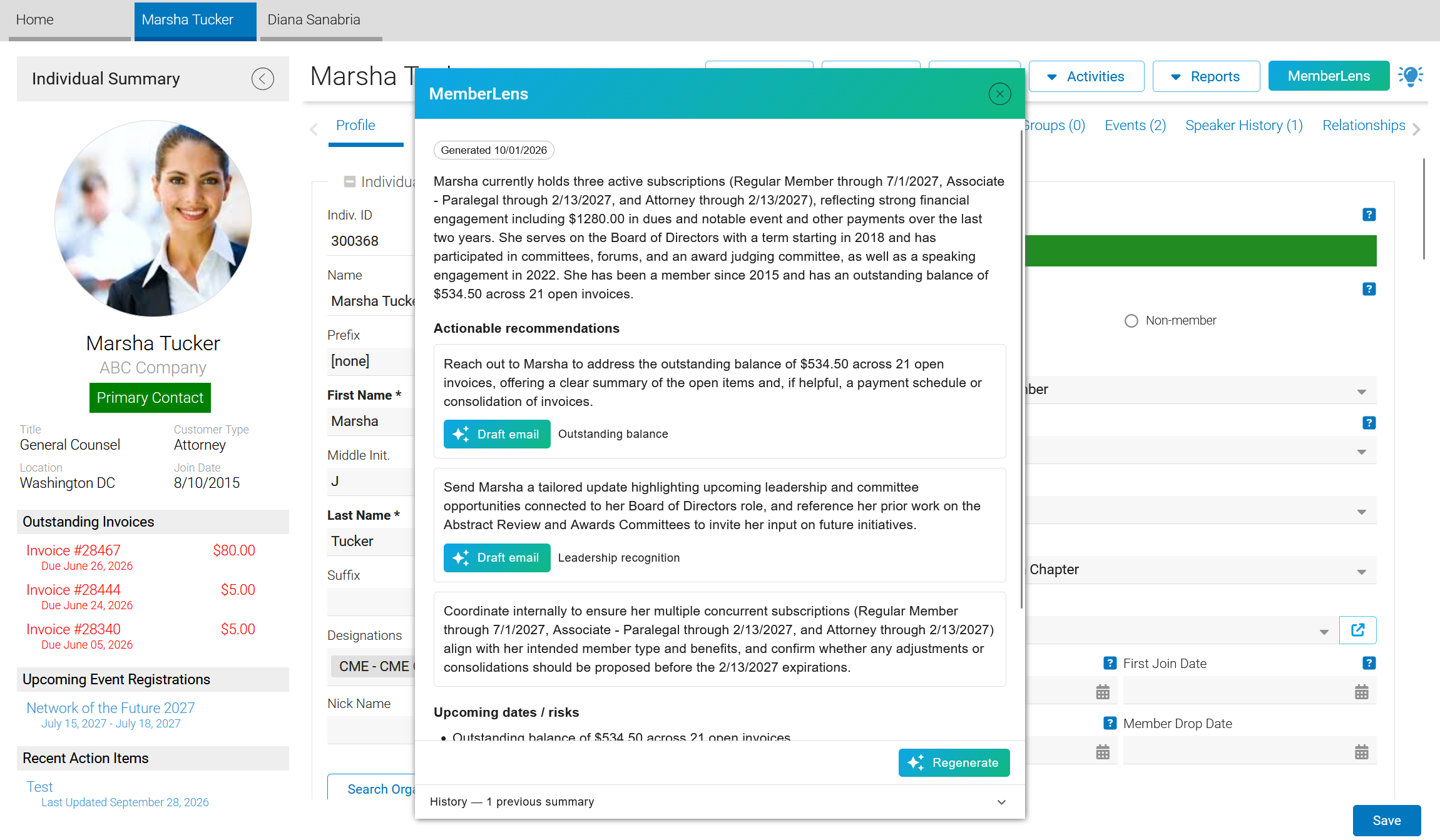Close the MemberLens dialog
Image resolution: width=1440 pixels, height=840 pixels.
(x=999, y=94)
